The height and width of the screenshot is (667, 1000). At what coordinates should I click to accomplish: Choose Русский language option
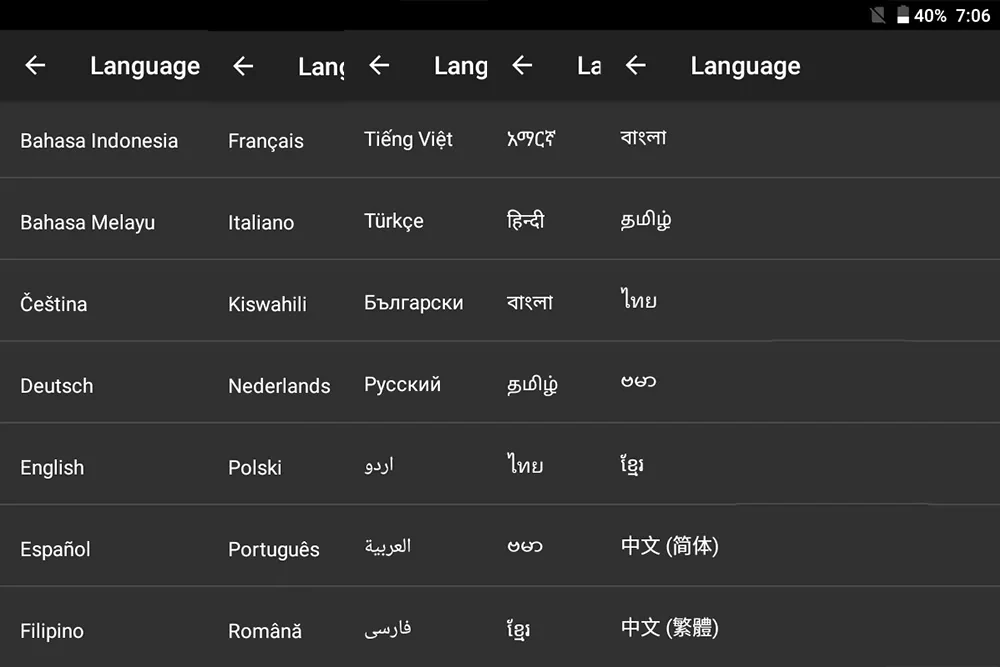pos(402,385)
